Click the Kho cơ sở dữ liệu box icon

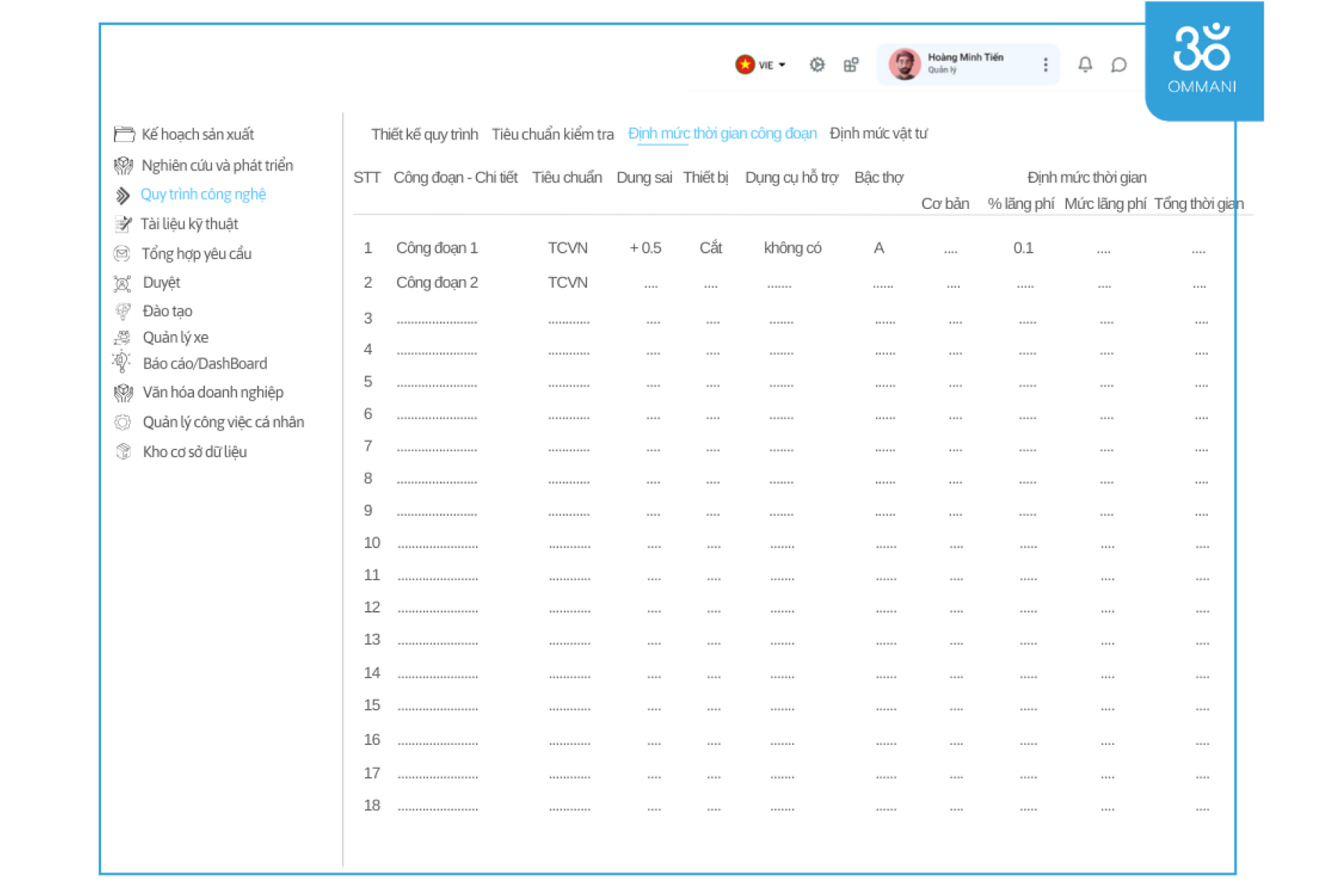[x=123, y=452]
